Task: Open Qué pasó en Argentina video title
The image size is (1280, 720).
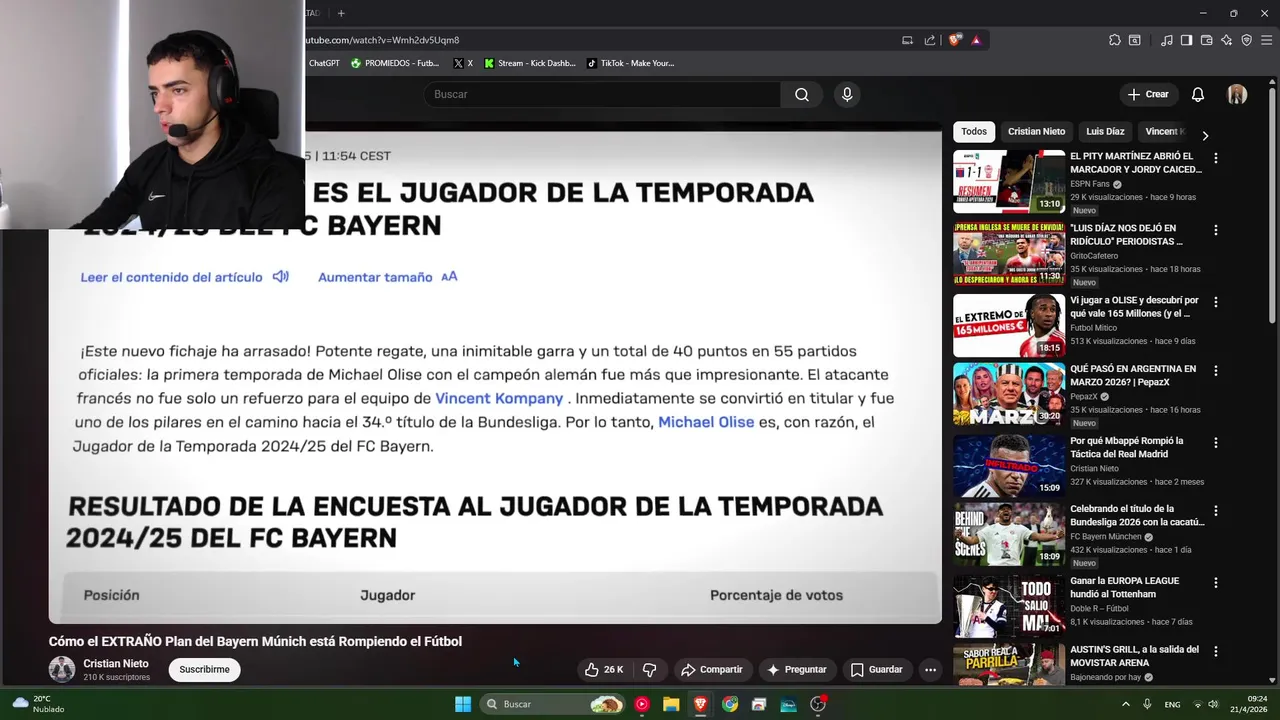Action: point(1133,375)
